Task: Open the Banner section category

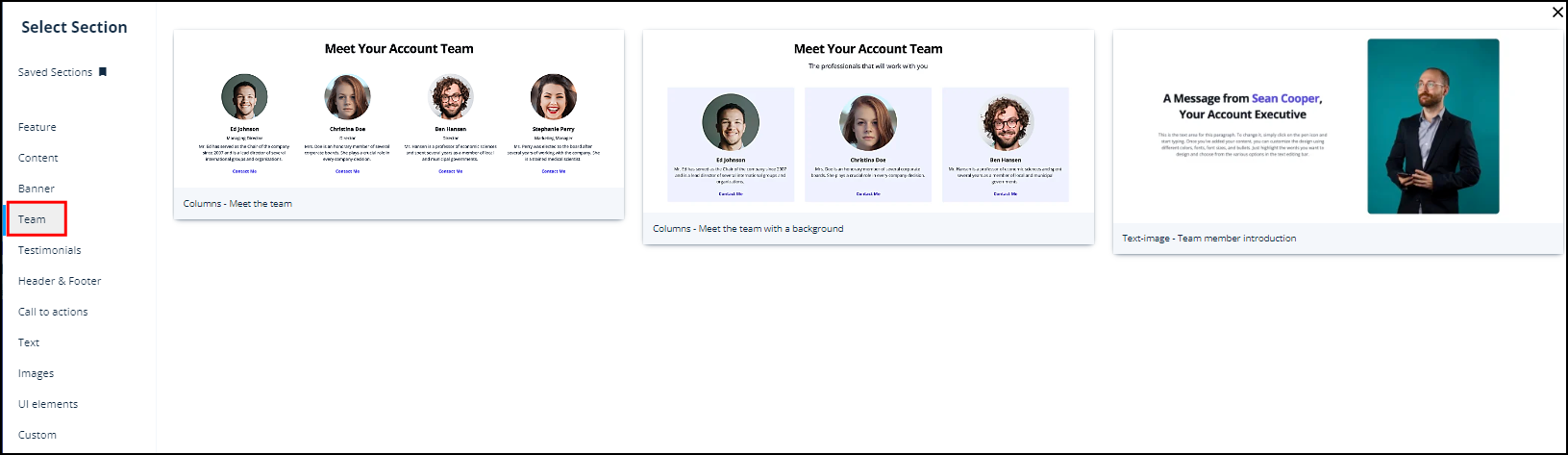Action: pyautogui.click(x=37, y=189)
